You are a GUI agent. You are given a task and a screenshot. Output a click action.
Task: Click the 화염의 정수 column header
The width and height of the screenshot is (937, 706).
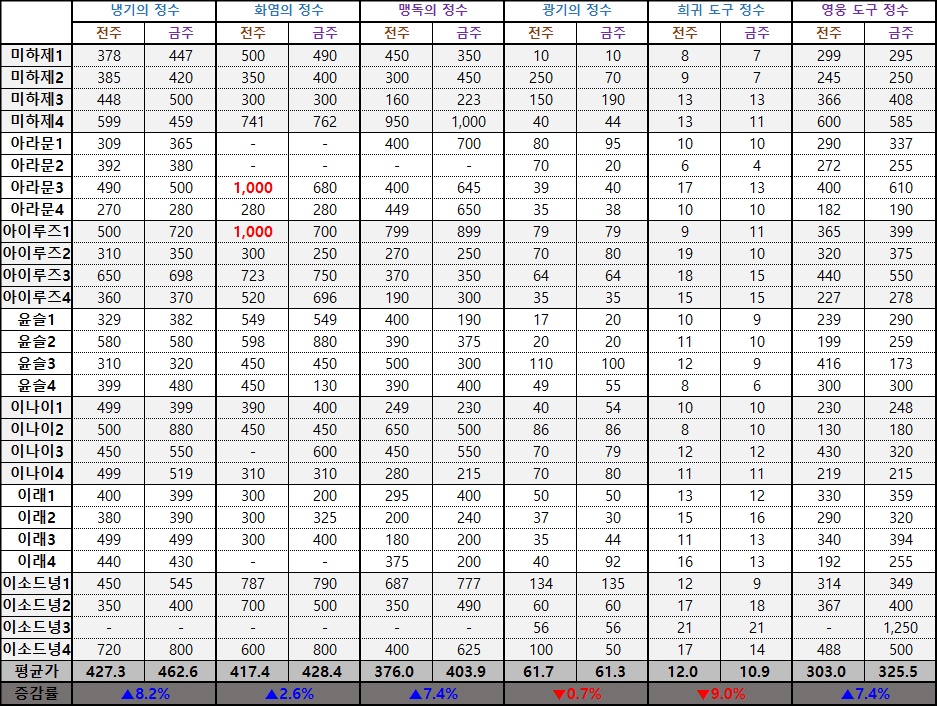coord(288,11)
